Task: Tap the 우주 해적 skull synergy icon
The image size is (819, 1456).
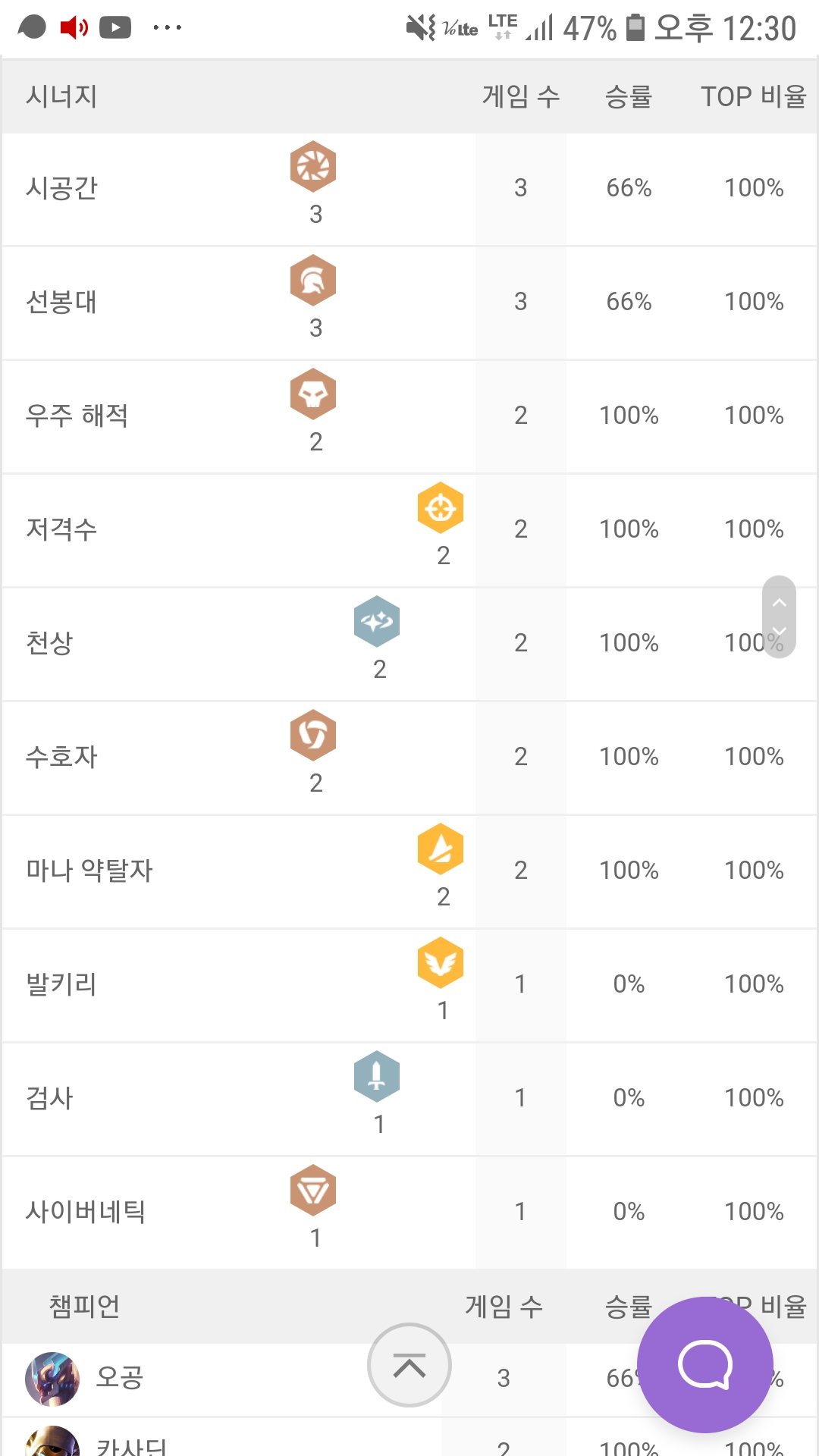Action: (x=313, y=394)
